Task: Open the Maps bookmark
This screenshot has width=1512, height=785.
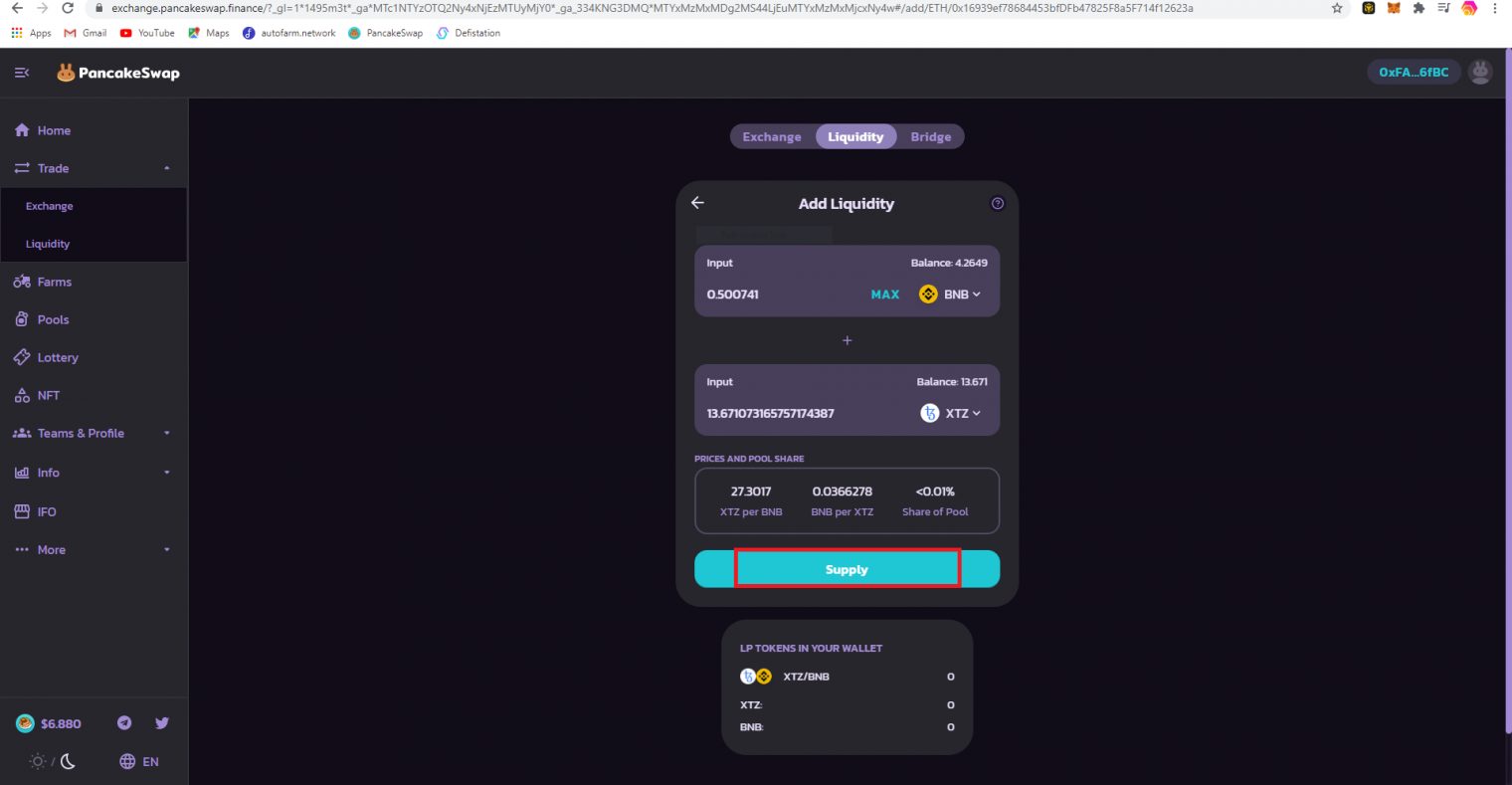Action: (x=209, y=33)
